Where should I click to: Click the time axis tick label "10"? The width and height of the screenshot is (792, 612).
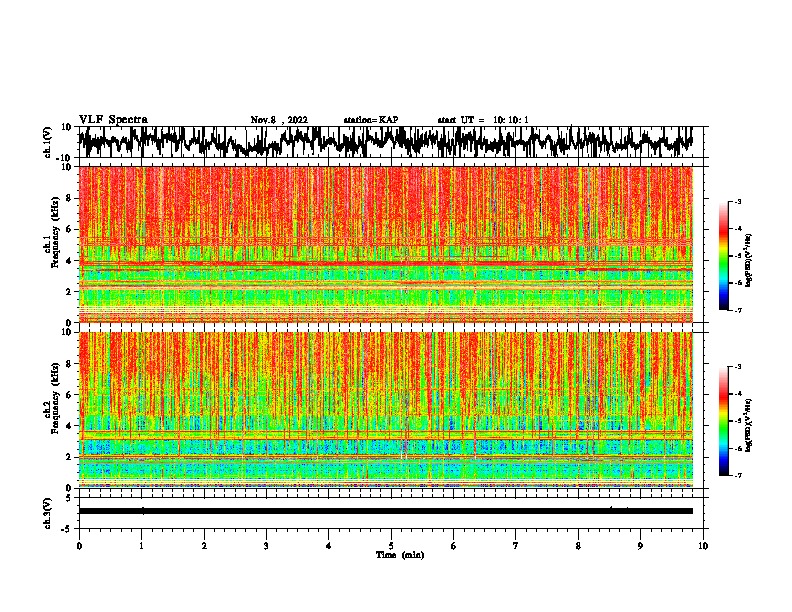[x=703, y=546]
